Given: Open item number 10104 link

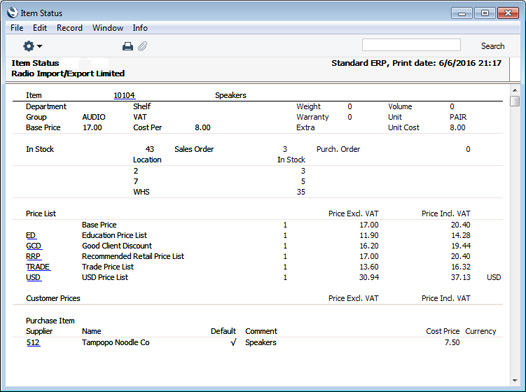Looking at the screenshot, I should click(124, 96).
